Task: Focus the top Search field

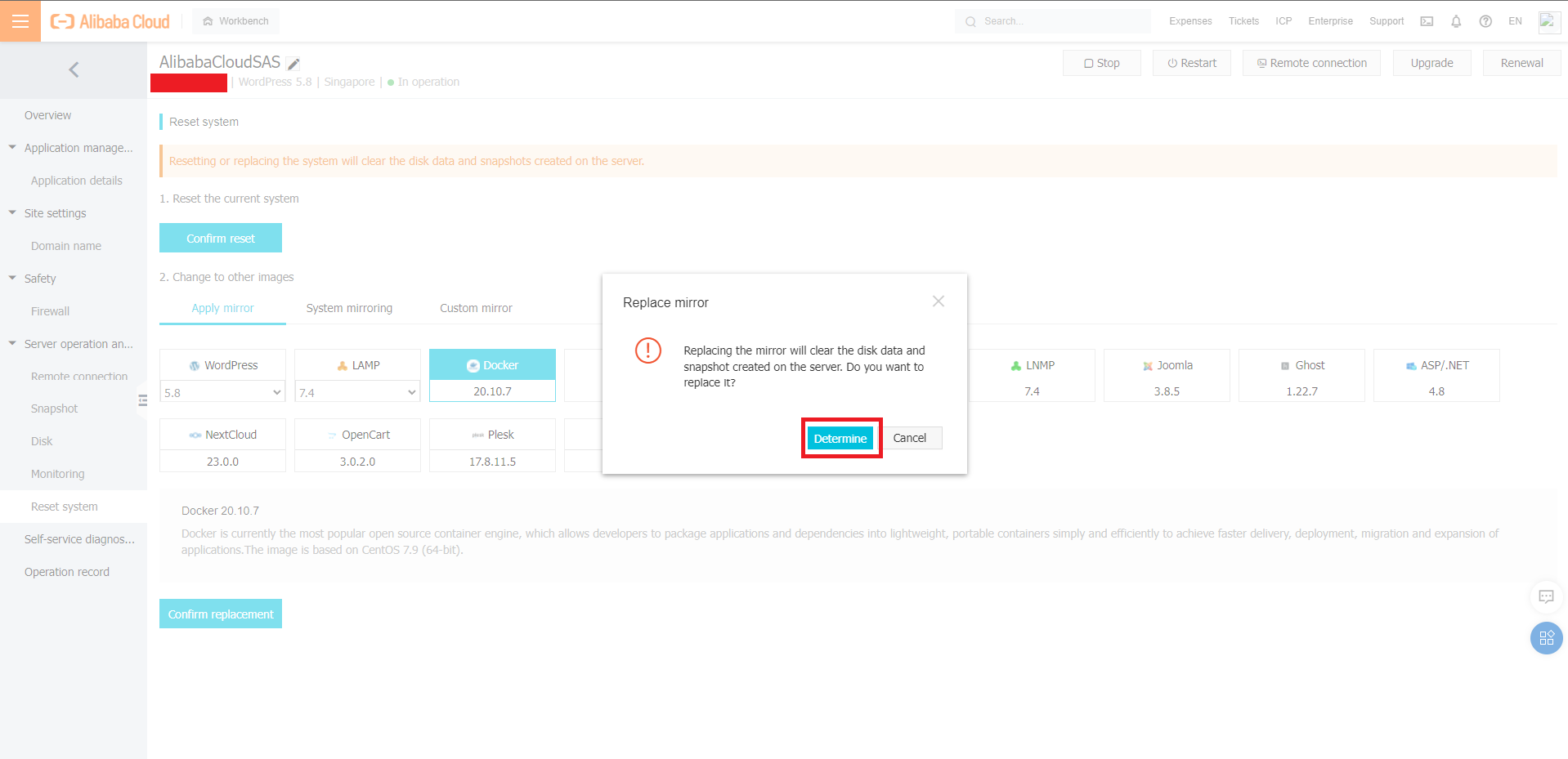Action: 1053,21
